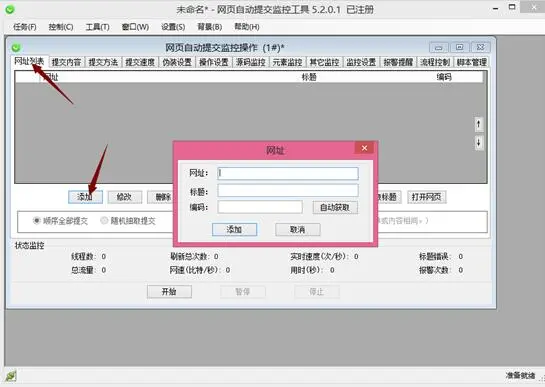545x387 pixels.
Task: Click the 用时(秒) status value
Action: (332, 270)
